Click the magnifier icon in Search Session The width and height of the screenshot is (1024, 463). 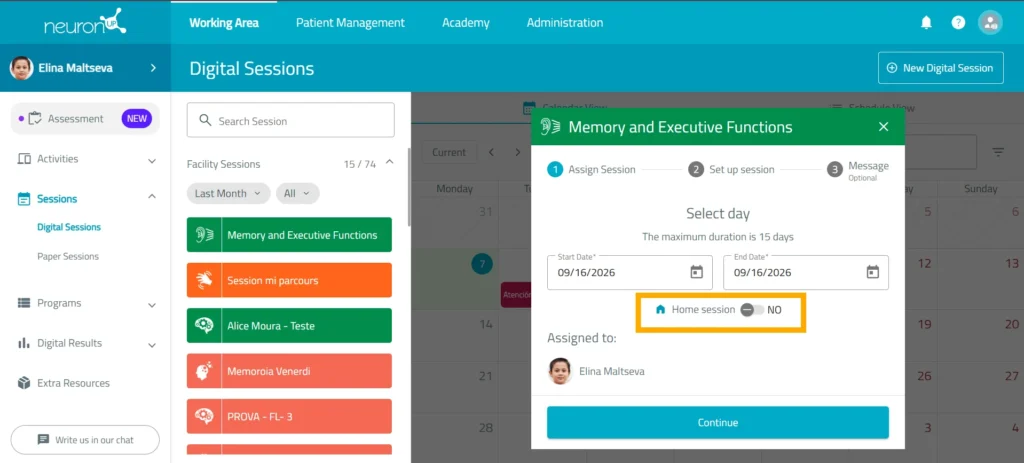(x=205, y=121)
